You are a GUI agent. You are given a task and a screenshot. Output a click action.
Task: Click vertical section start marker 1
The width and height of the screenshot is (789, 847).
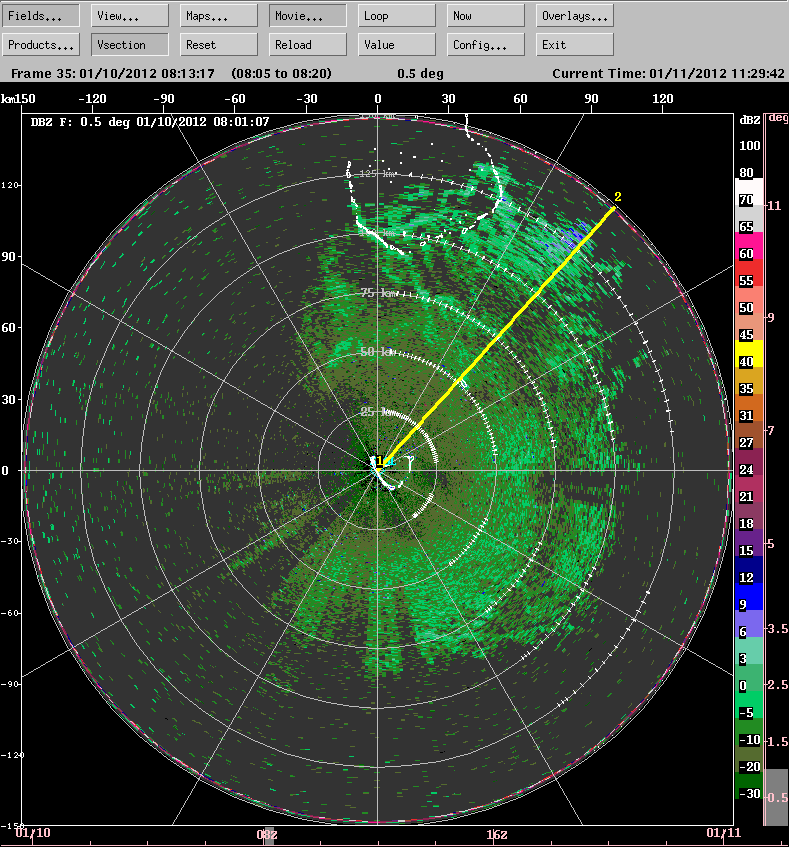[x=380, y=461]
